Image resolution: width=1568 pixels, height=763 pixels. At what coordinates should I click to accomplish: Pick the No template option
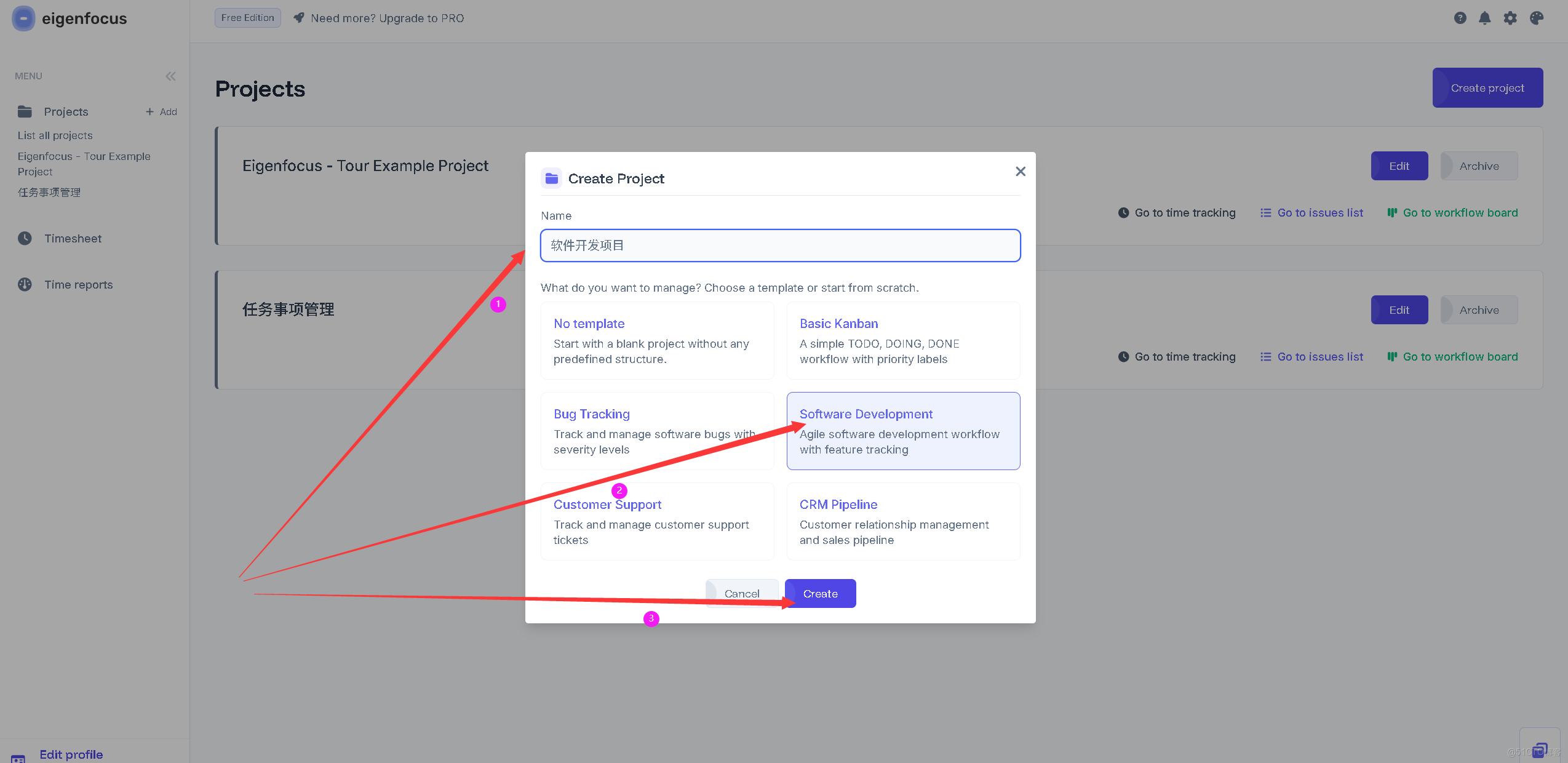click(x=656, y=340)
